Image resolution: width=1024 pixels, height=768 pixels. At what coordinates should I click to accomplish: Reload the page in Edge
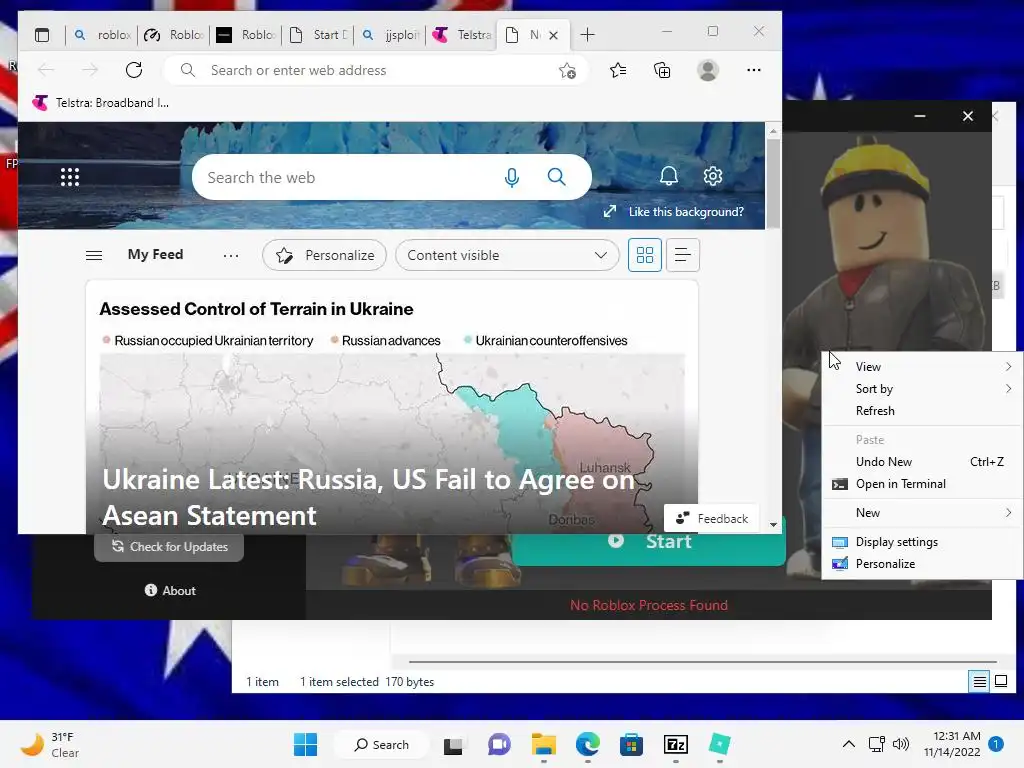tap(134, 70)
